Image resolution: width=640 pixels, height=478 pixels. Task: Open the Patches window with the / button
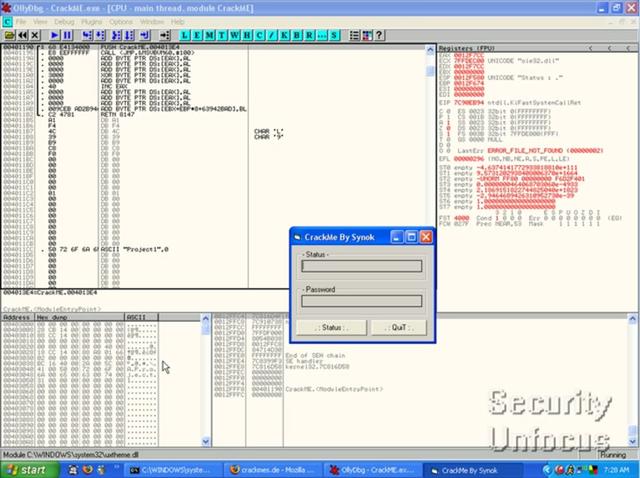(272, 36)
